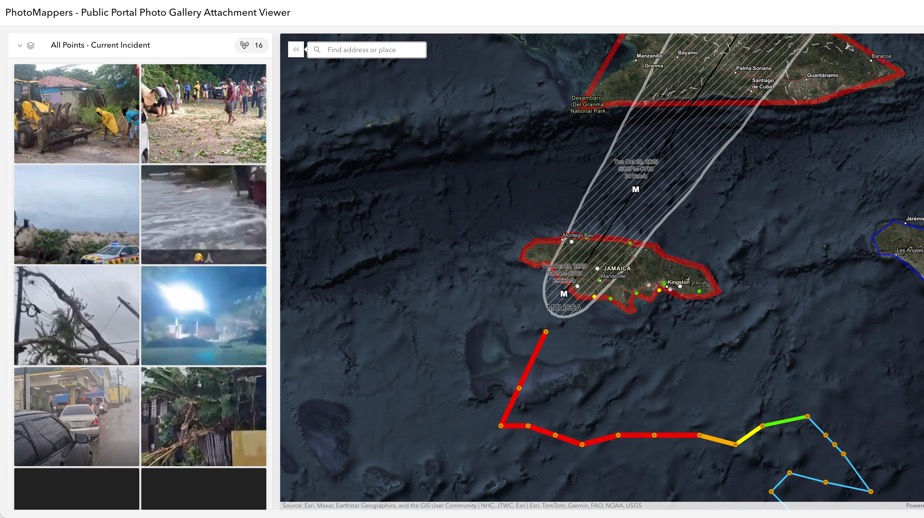Click the JAMAICA map label
Viewport: 924px width, 518px height.
[617, 268]
